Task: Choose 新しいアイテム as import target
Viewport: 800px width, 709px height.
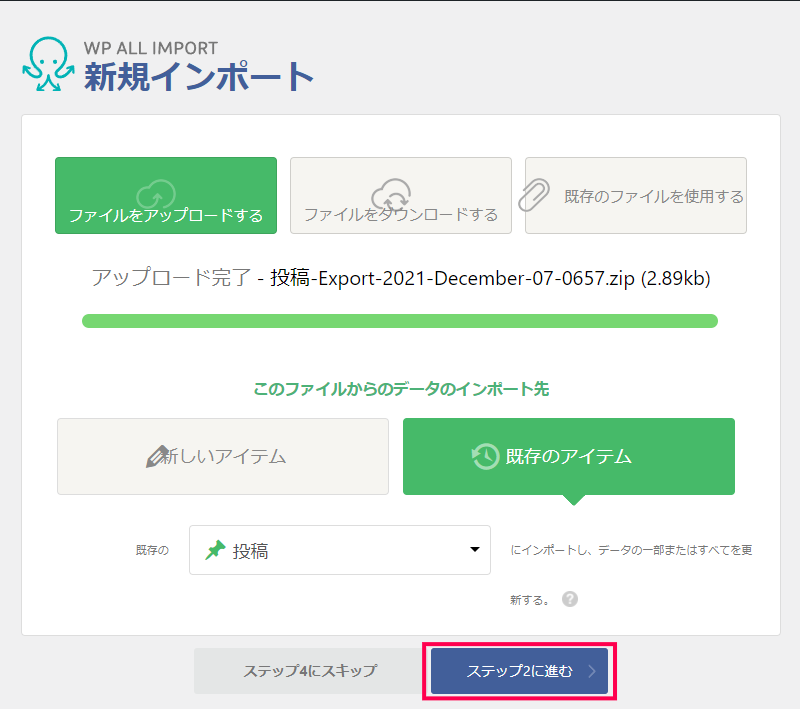Action: click(223, 457)
